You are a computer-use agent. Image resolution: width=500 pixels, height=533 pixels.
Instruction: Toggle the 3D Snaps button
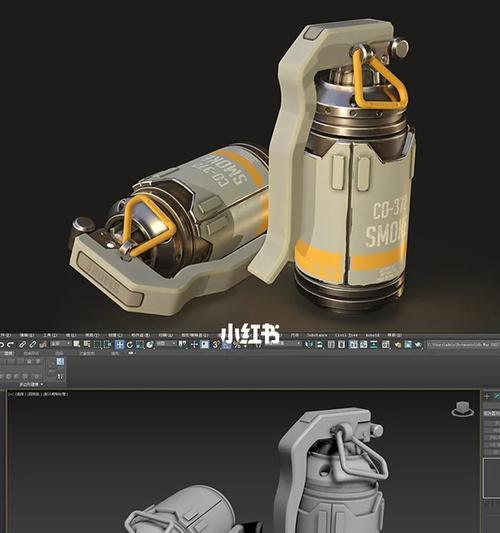[x=215, y=344]
